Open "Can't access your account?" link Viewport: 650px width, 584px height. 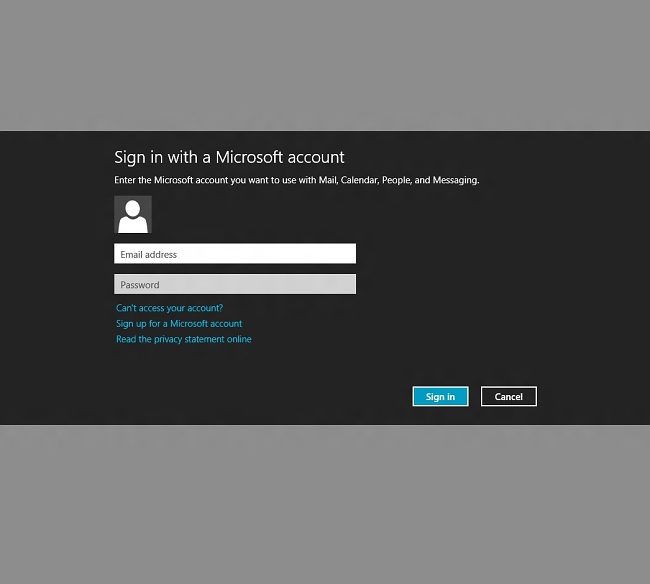click(x=169, y=308)
